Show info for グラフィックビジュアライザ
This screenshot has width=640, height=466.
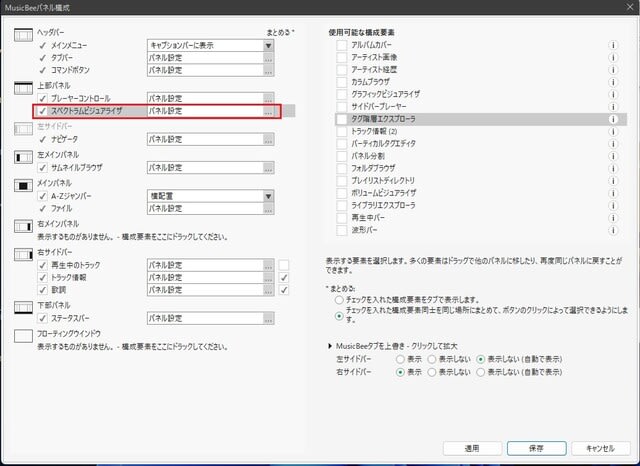coord(613,94)
